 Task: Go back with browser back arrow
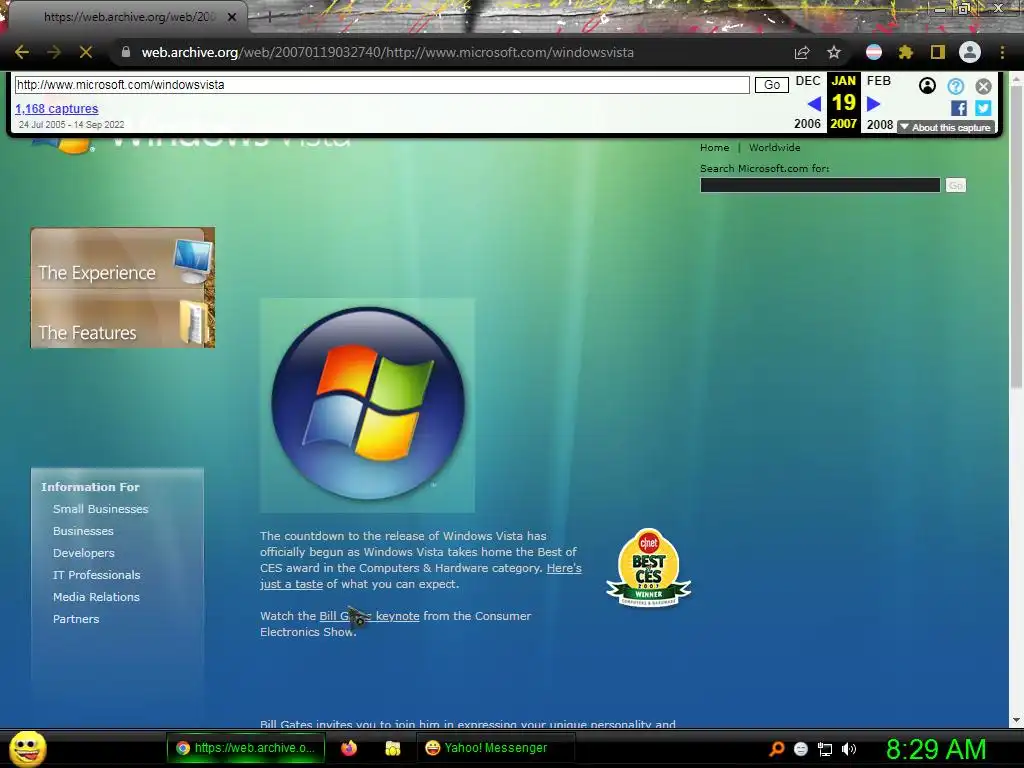pyautogui.click(x=22, y=52)
